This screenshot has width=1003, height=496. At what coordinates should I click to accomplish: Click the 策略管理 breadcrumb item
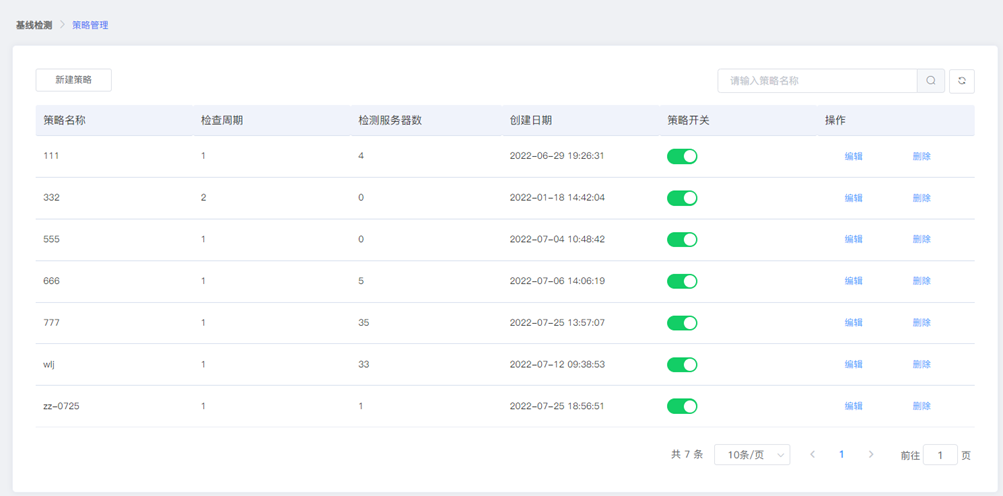[x=90, y=26]
